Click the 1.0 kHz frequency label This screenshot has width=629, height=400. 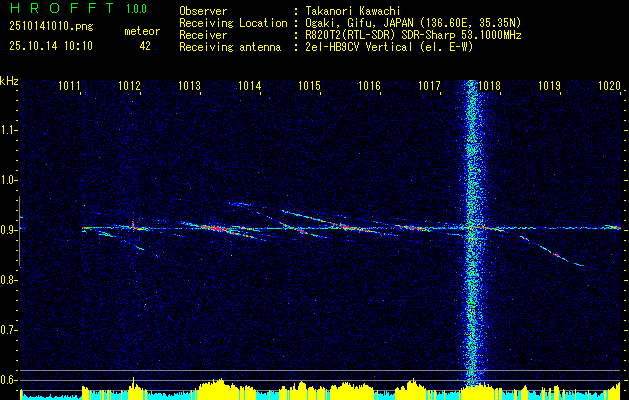coord(8,180)
